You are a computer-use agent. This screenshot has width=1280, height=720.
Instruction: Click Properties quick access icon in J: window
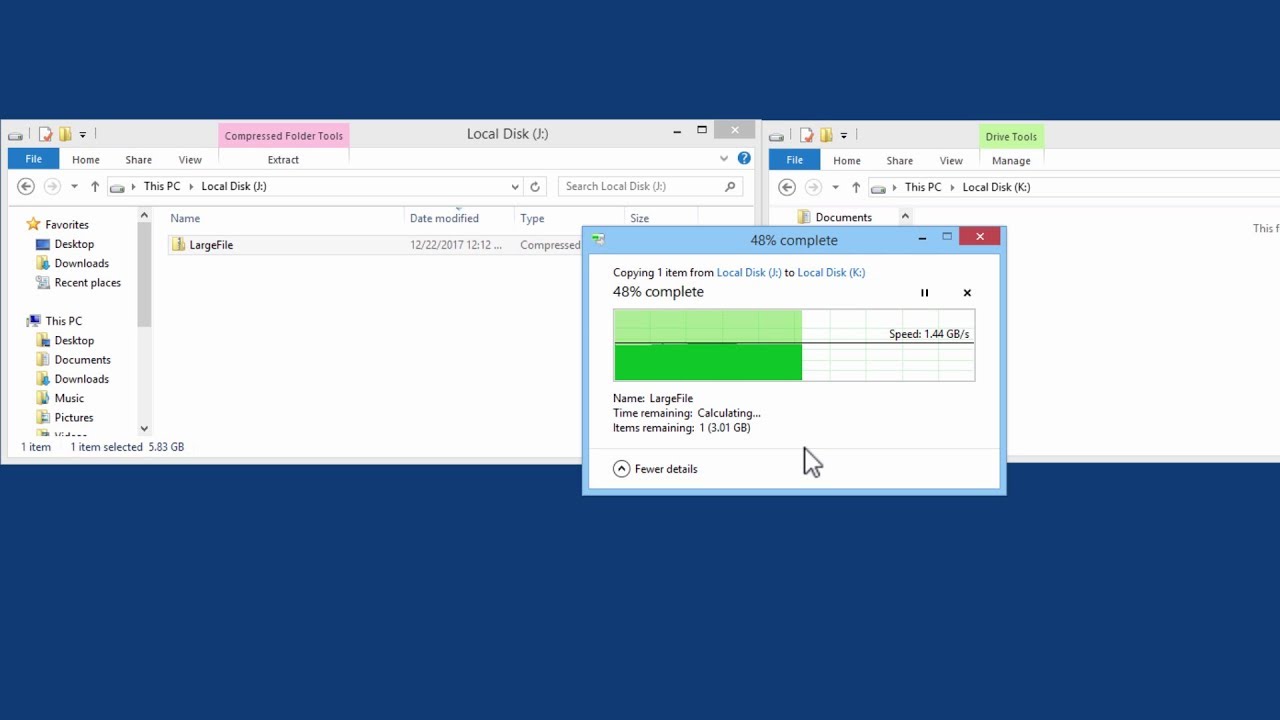(x=45, y=134)
